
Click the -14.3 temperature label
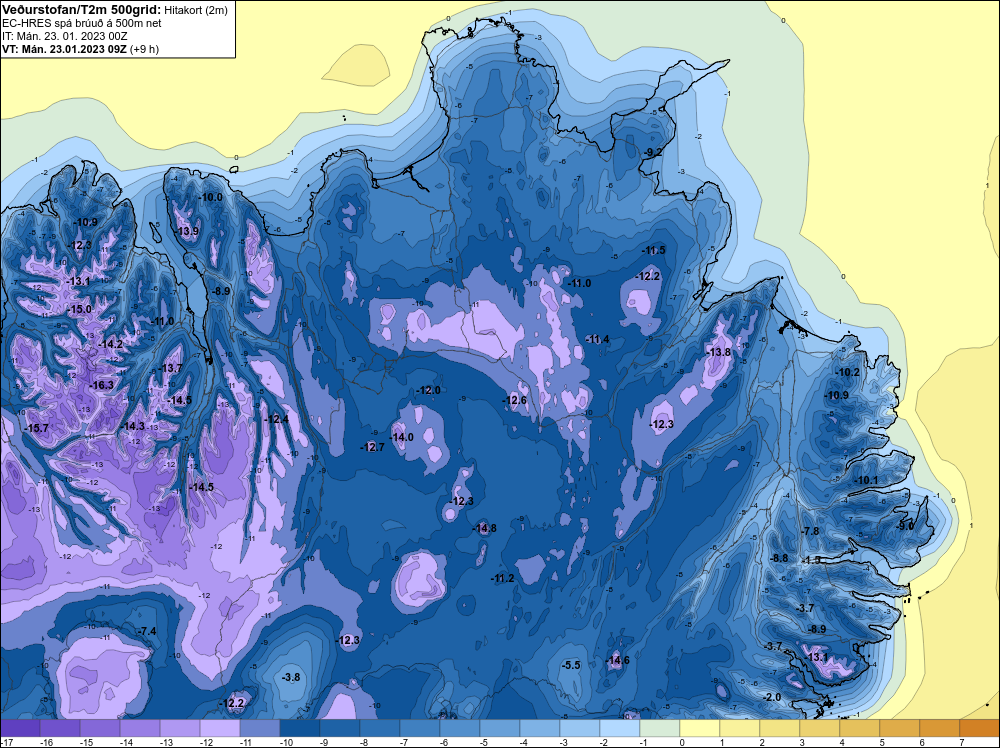click(133, 426)
